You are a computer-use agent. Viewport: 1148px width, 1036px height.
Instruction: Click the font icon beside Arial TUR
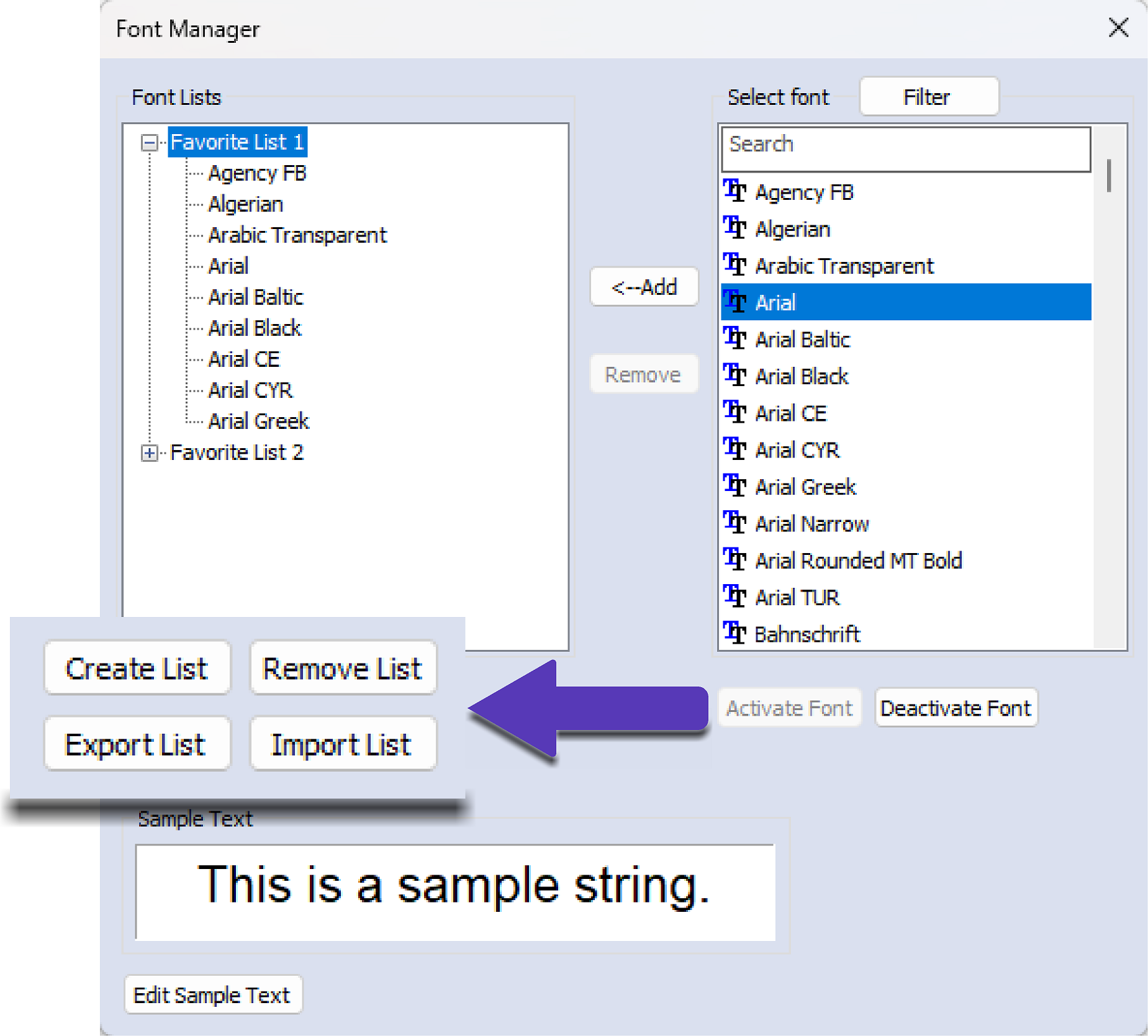(x=734, y=597)
